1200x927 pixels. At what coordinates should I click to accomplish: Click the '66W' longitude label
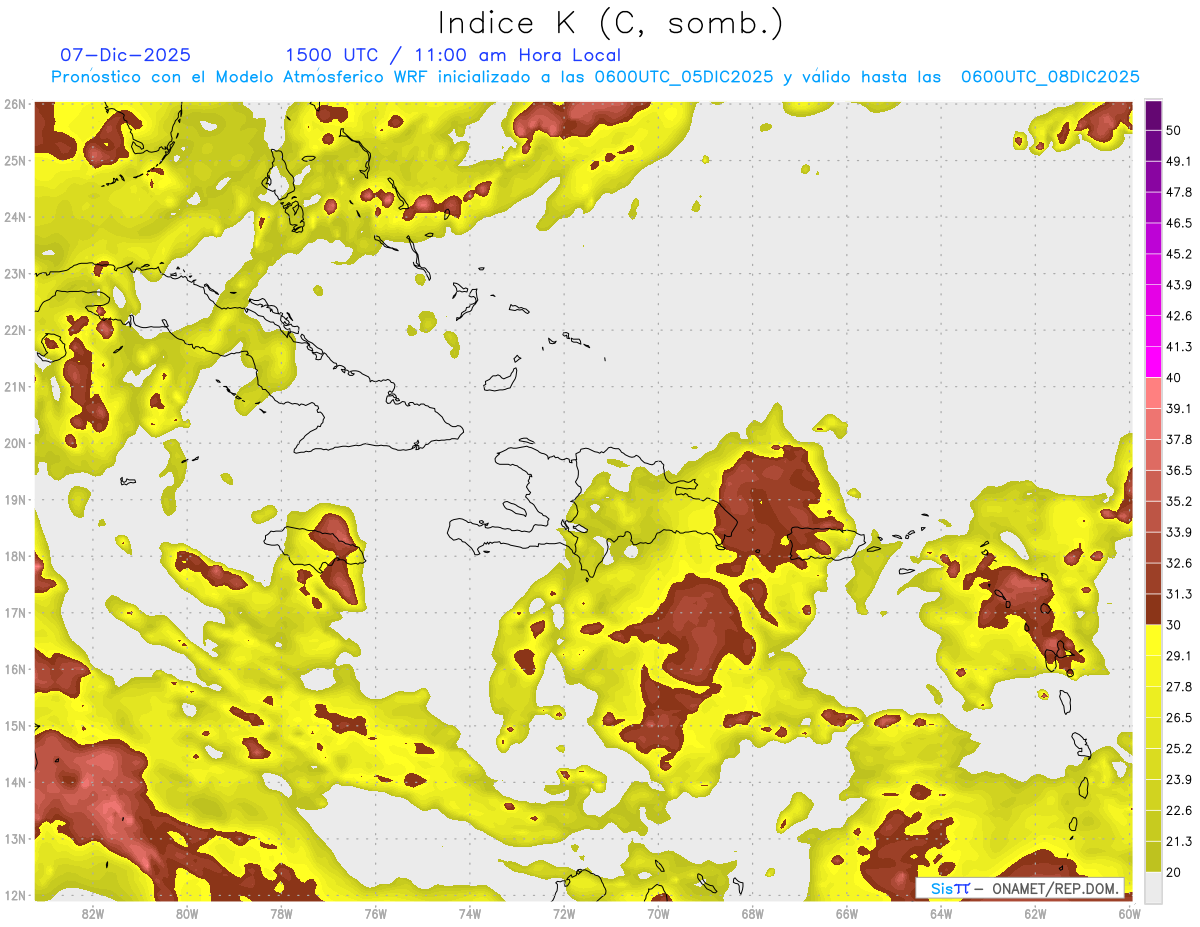[846, 913]
